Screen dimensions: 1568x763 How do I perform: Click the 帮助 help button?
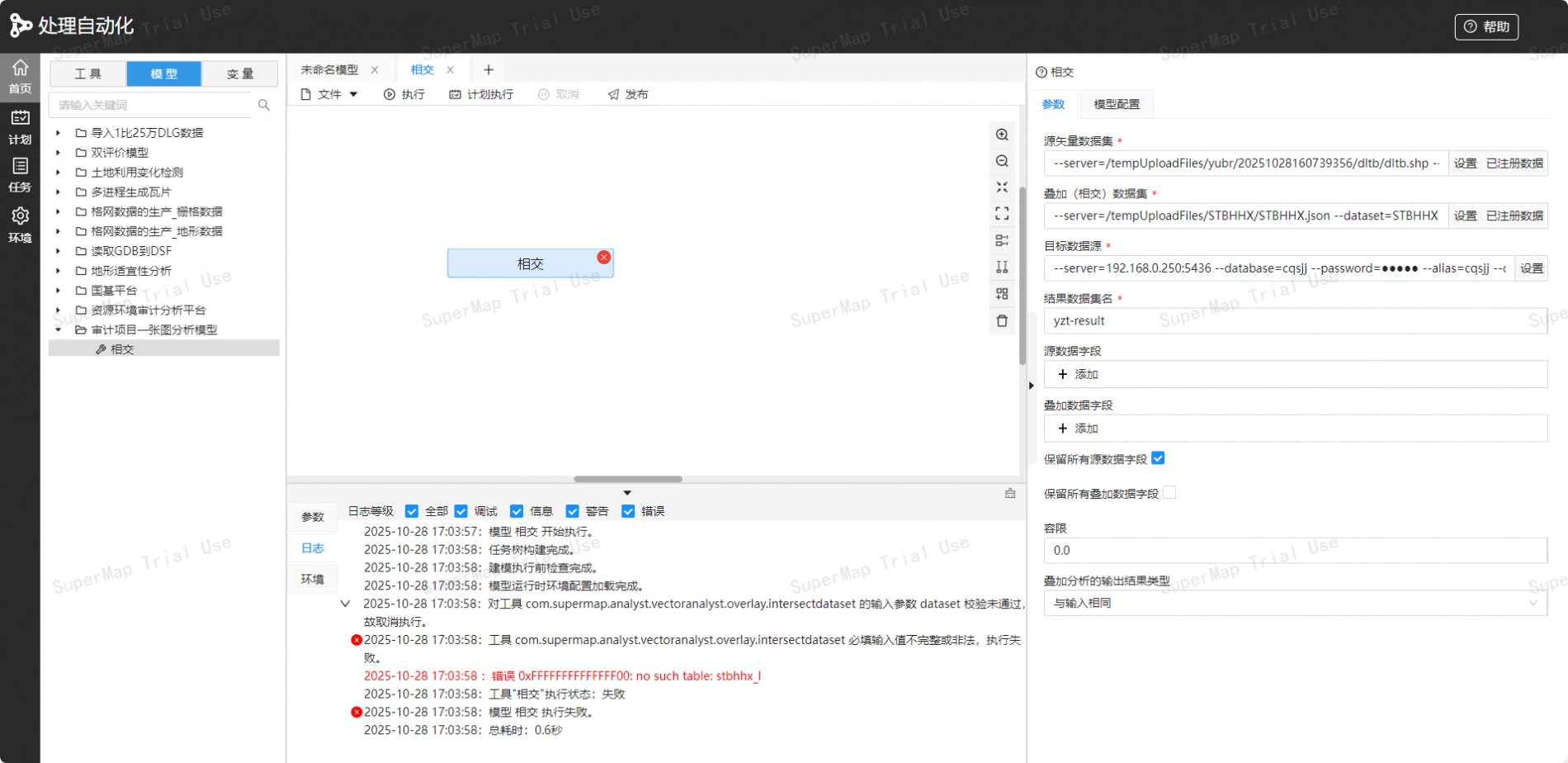pyautogui.click(x=1485, y=26)
